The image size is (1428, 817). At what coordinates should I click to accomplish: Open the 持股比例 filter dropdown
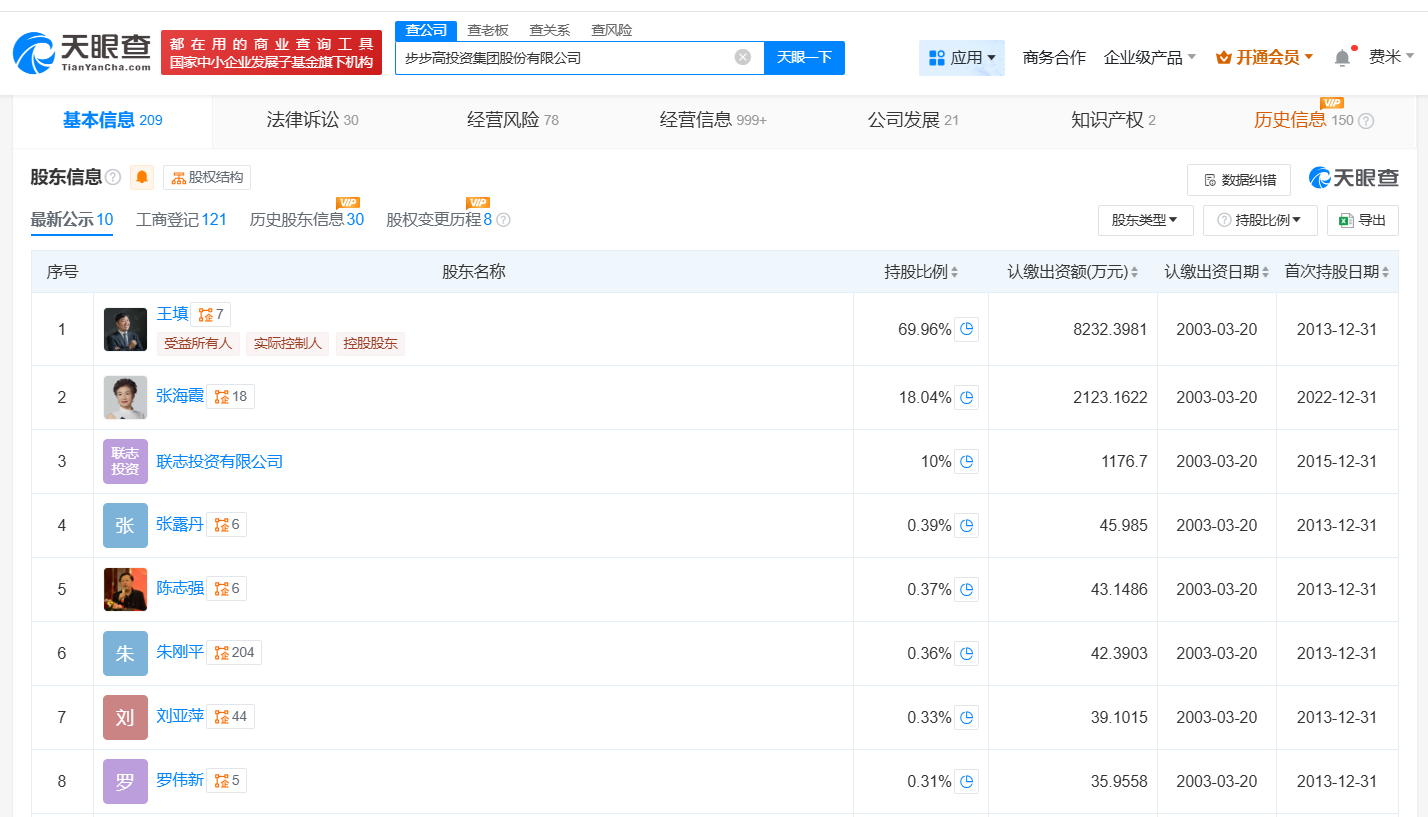pos(1258,220)
